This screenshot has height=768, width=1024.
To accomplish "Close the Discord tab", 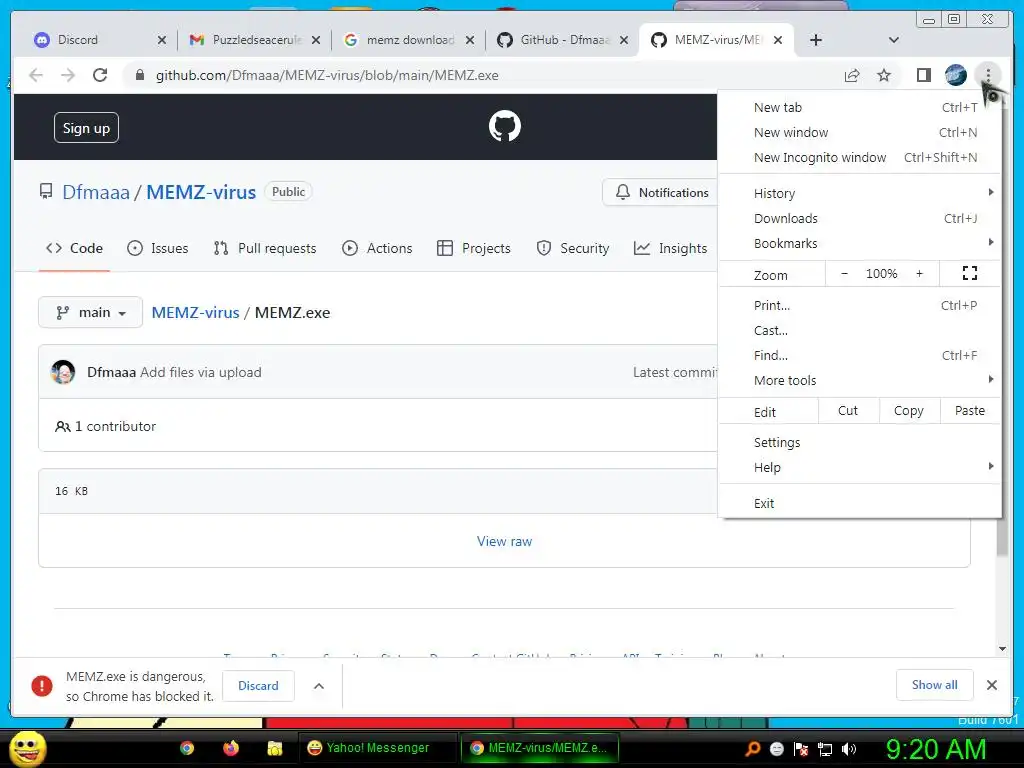I will click(162, 40).
